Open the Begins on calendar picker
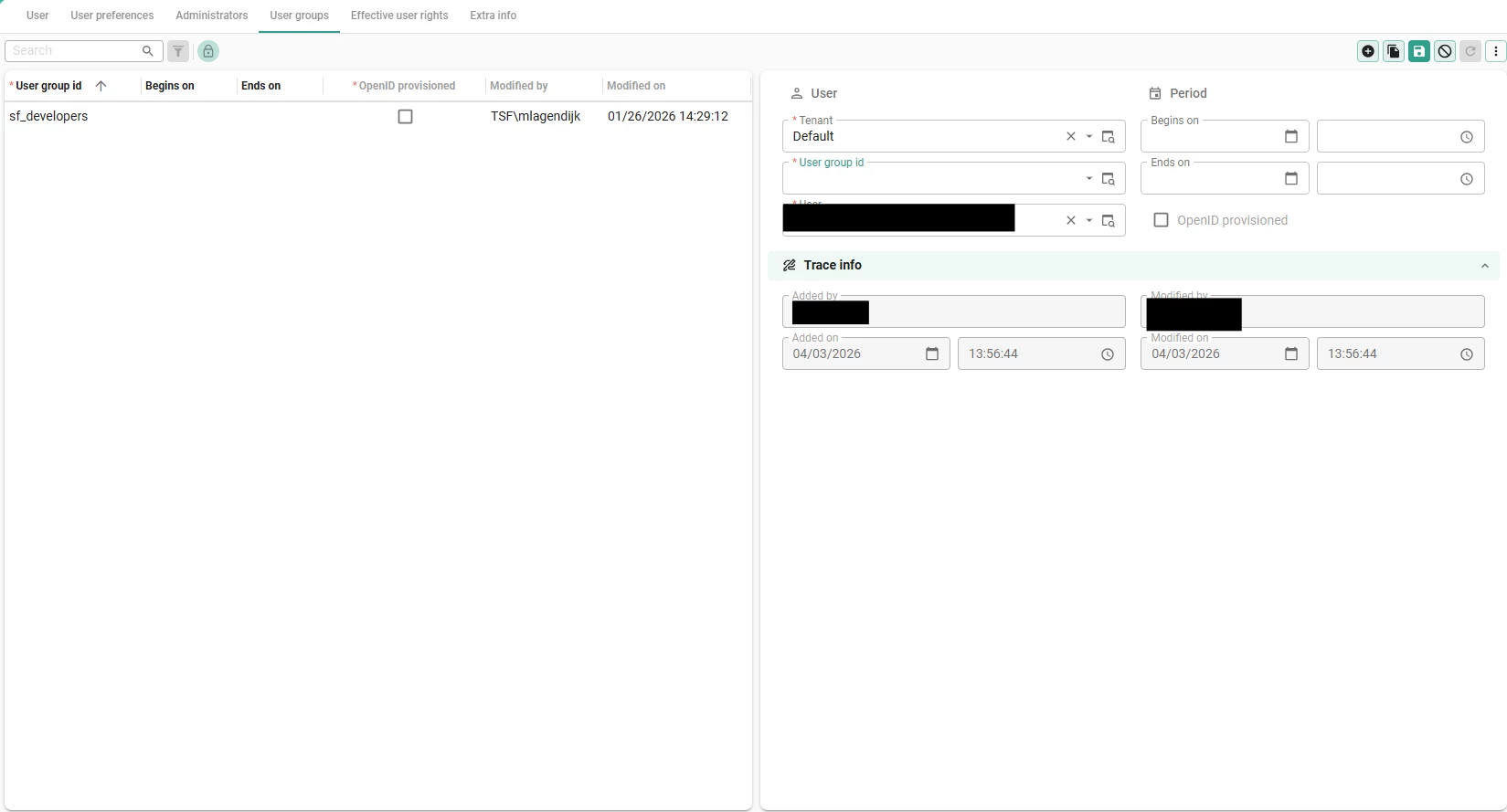The height and width of the screenshot is (812, 1507). 1290,137
